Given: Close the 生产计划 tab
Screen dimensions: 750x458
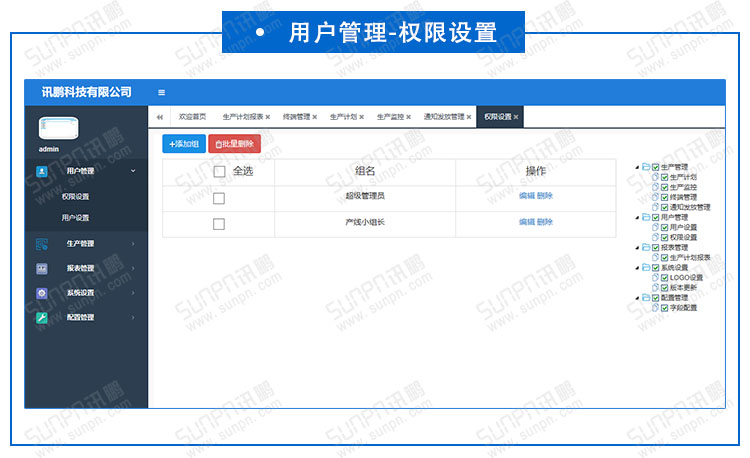Looking at the screenshot, I should (362, 117).
